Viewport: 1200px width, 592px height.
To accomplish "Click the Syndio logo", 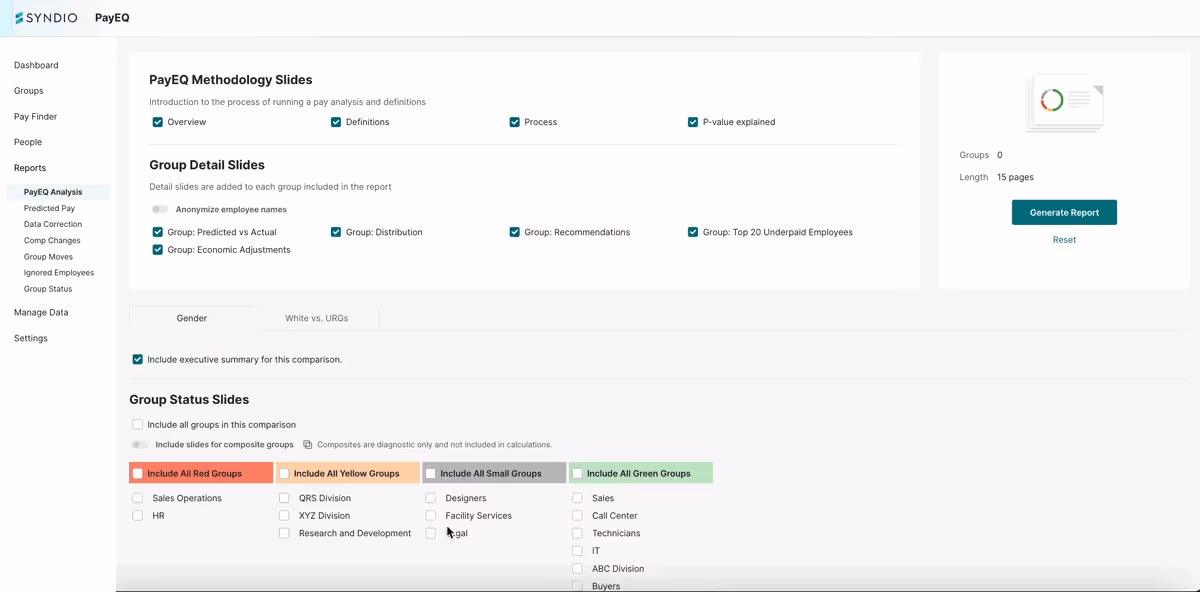I will point(47,18).
